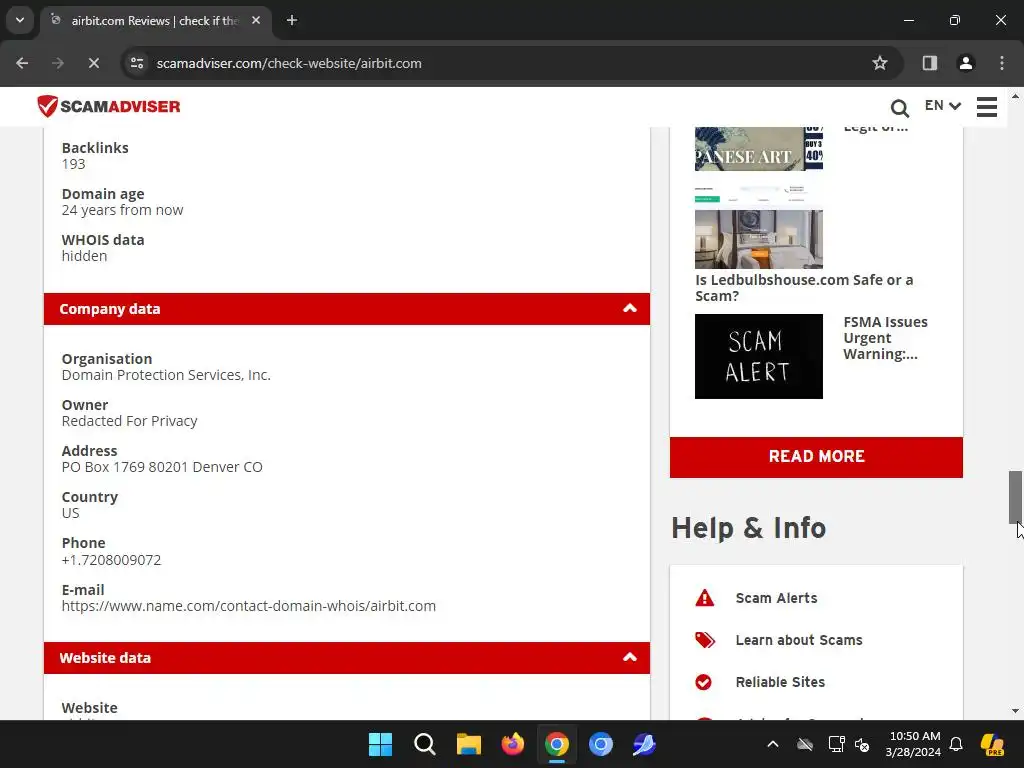Viewport: 1024px width, 768px height.
Task: Click the page vertical scrollbar thumb
Action: 1015,496
